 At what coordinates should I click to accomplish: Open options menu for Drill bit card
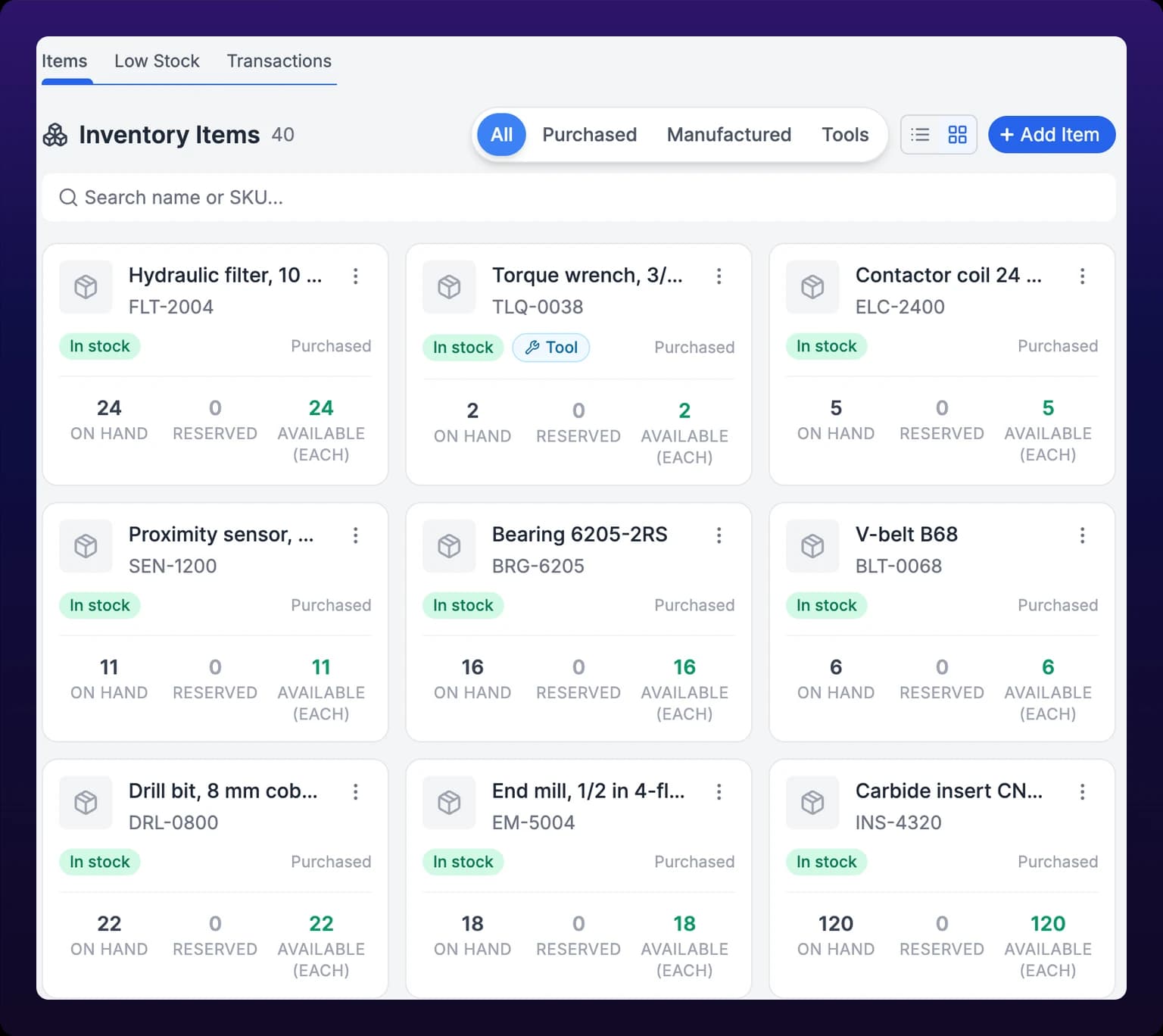click(355, 792)
